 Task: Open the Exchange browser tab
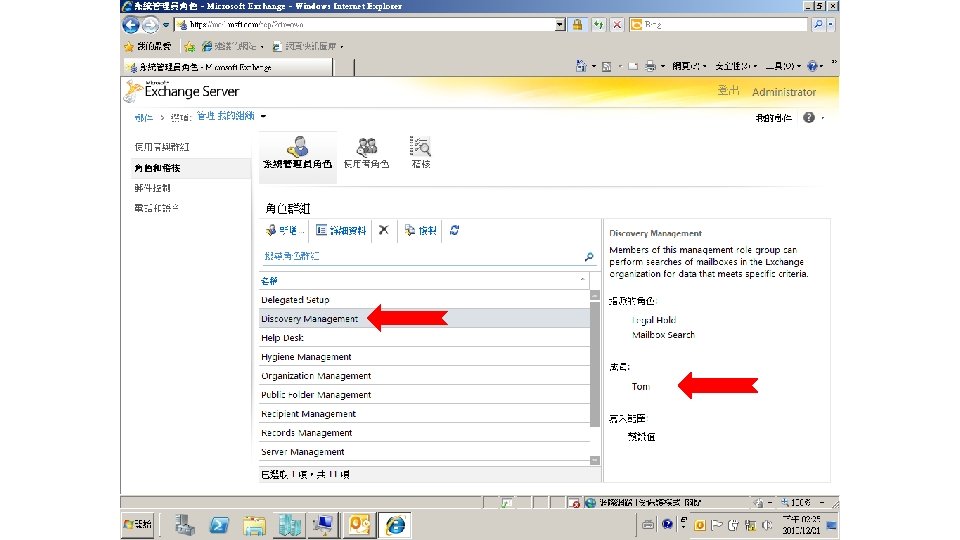pyautogui.click(x=228, y=67)
